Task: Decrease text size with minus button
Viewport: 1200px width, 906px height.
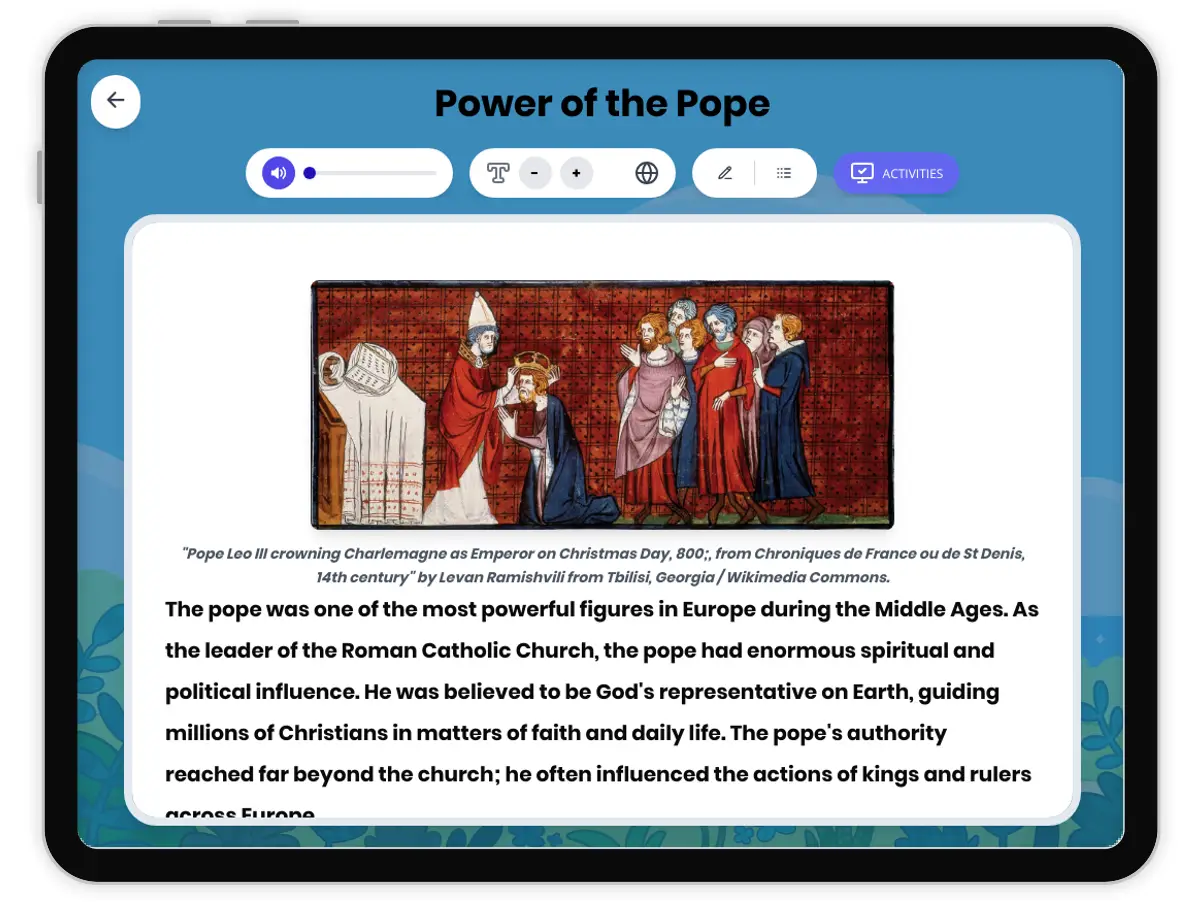Action: click(x=535, y=173)
